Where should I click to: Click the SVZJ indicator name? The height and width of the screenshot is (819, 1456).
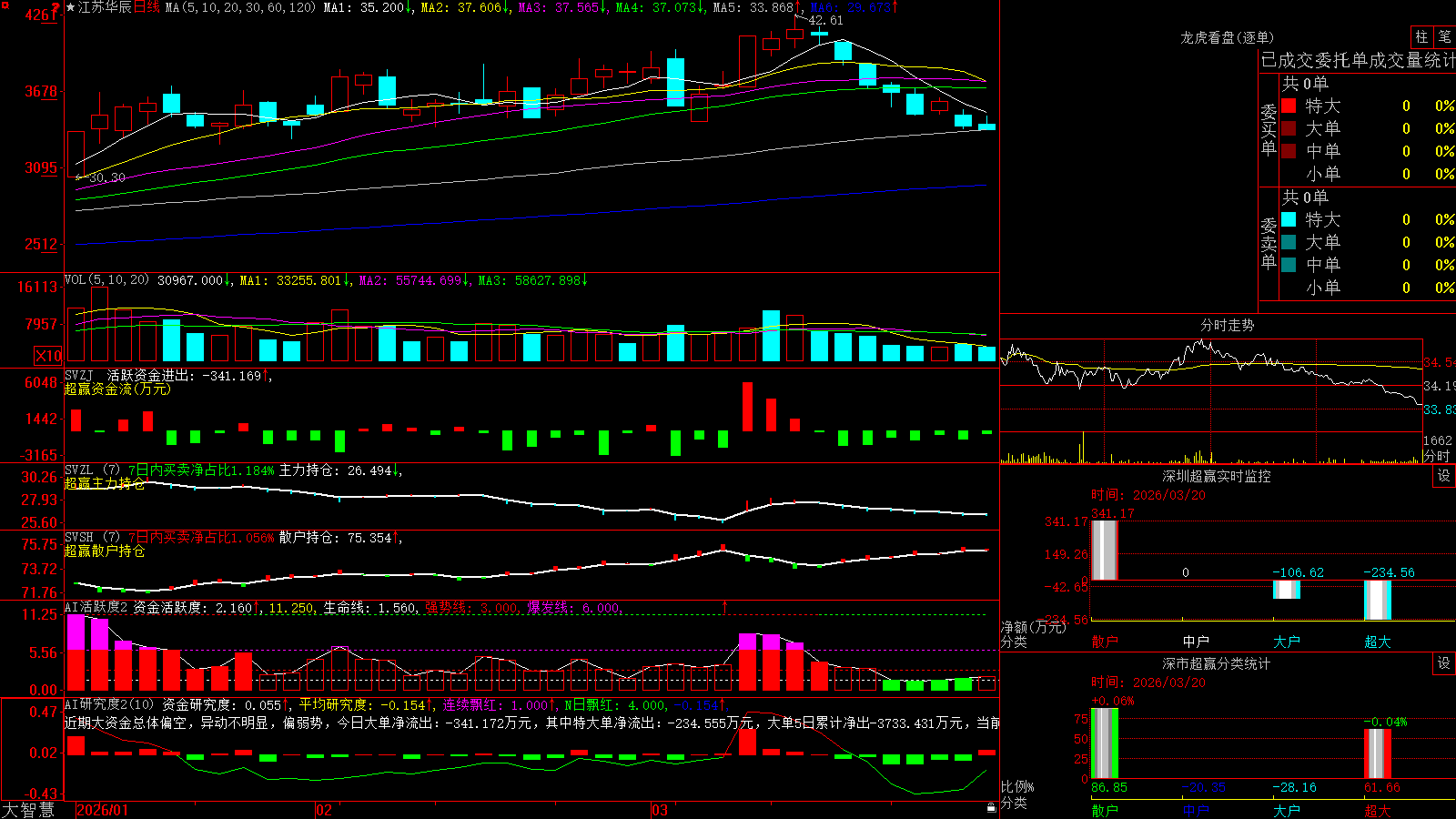tap(79, 375)
